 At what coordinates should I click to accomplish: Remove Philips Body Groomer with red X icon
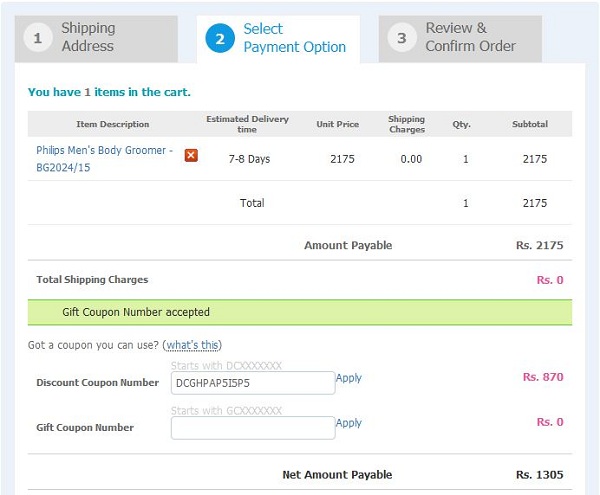click(x=191, y=155)
